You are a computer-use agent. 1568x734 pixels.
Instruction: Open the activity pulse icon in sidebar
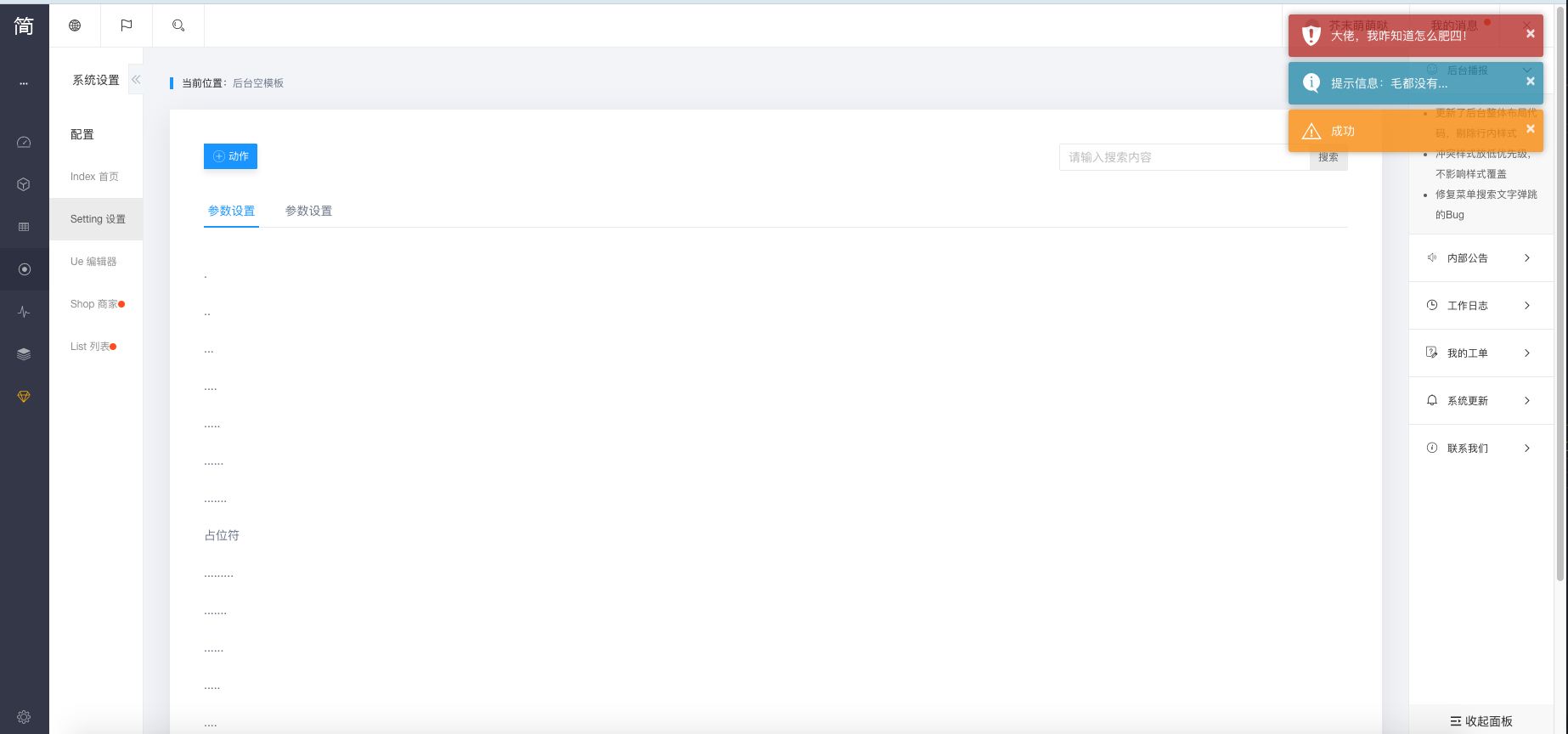tap(24, 312)
